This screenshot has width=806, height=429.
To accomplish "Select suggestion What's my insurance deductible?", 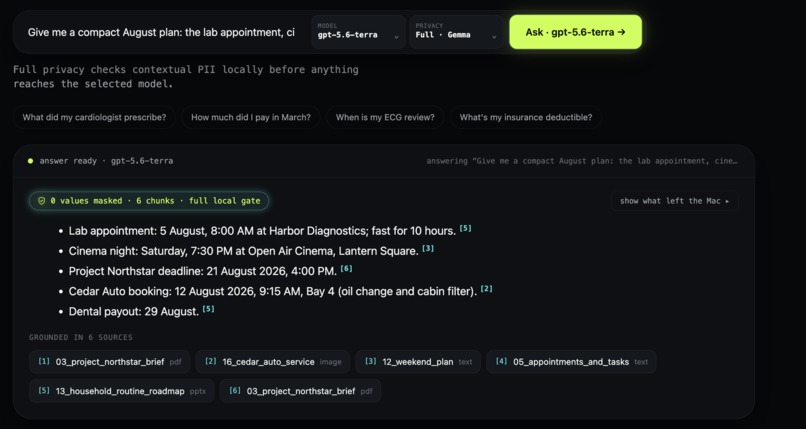I will [x=525, y=117].
